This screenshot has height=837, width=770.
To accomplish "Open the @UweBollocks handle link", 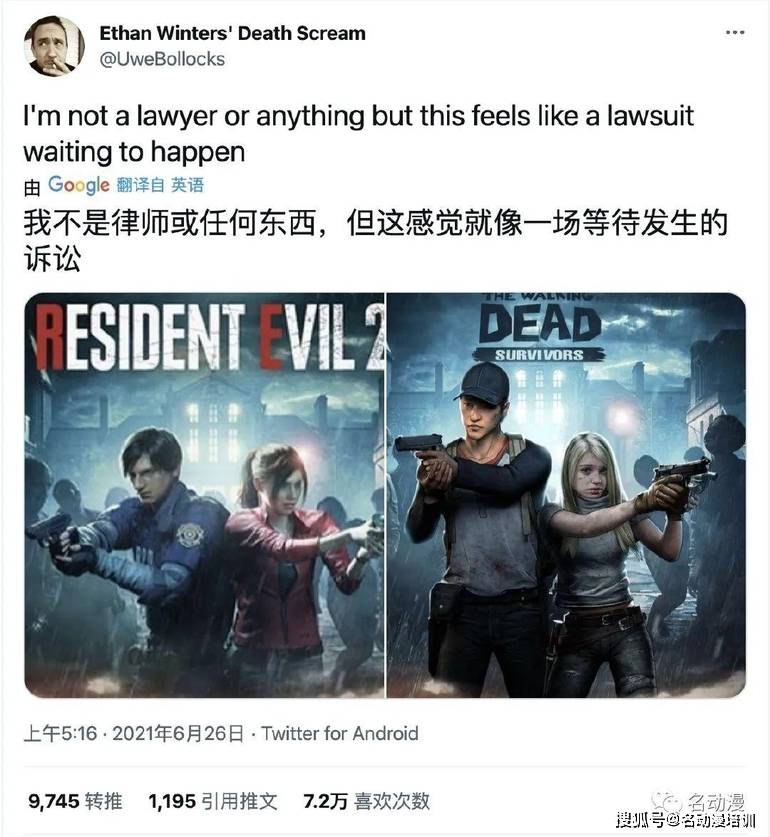I will (162, 59).
